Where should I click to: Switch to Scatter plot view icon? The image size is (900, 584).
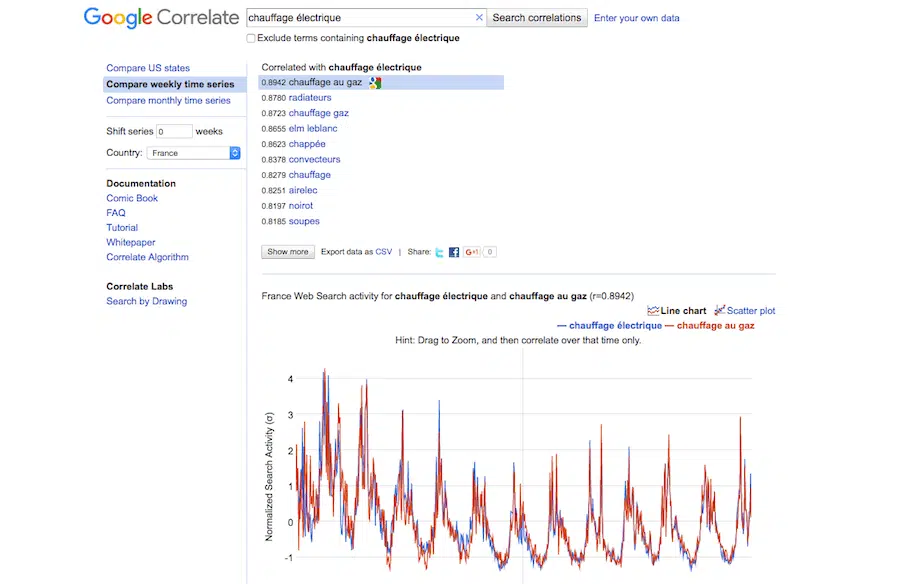719,311
